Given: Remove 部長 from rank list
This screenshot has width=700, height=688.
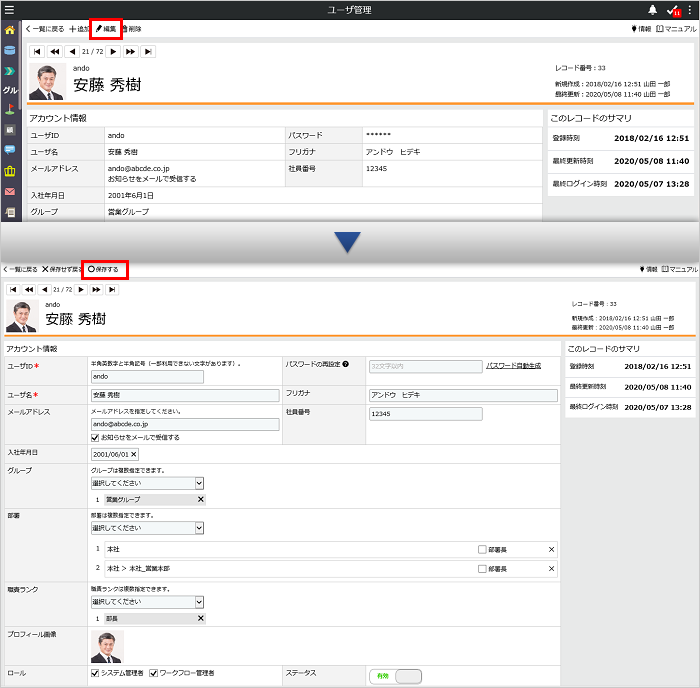Looking at the screenshot, I should pyautogui.click(x=201, y=618).
